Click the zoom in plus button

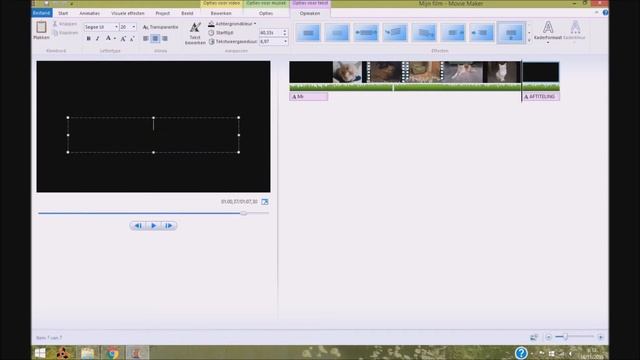point(600,337)
